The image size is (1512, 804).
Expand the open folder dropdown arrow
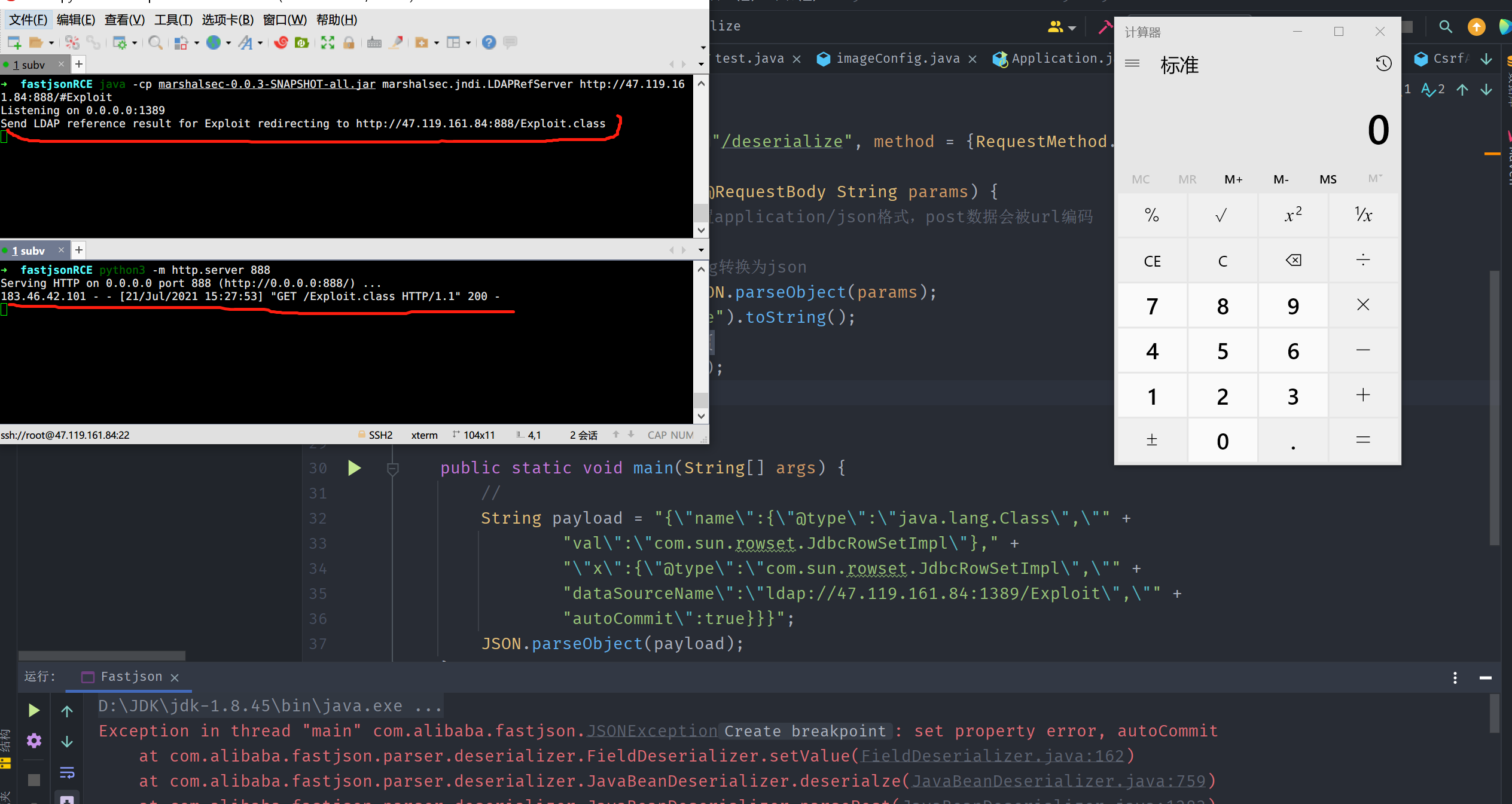[x=51, y=43]
